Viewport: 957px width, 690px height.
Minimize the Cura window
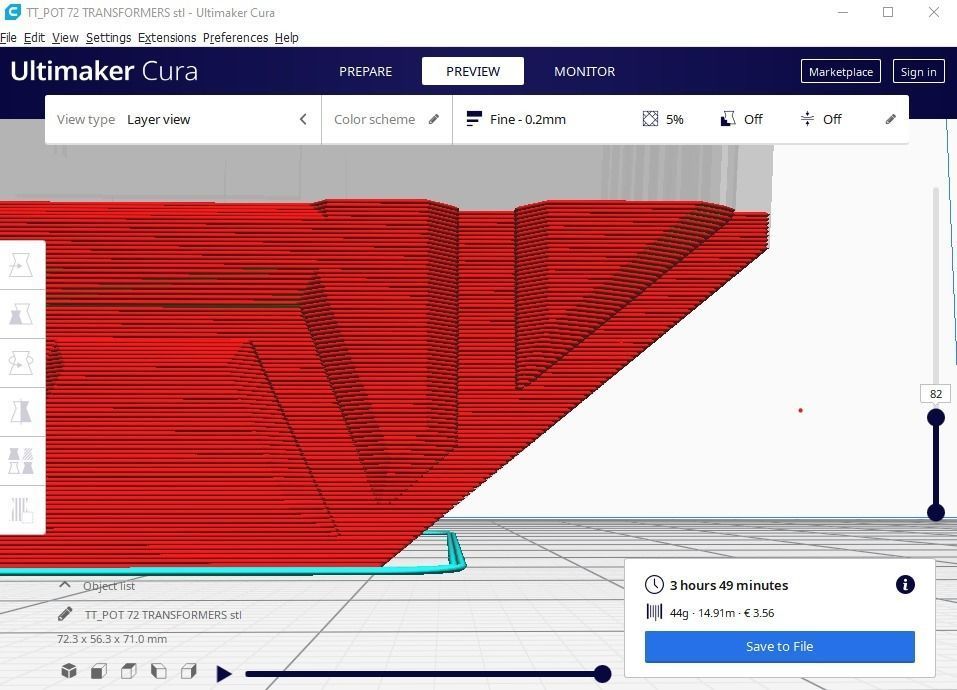(x=843, y=12)
